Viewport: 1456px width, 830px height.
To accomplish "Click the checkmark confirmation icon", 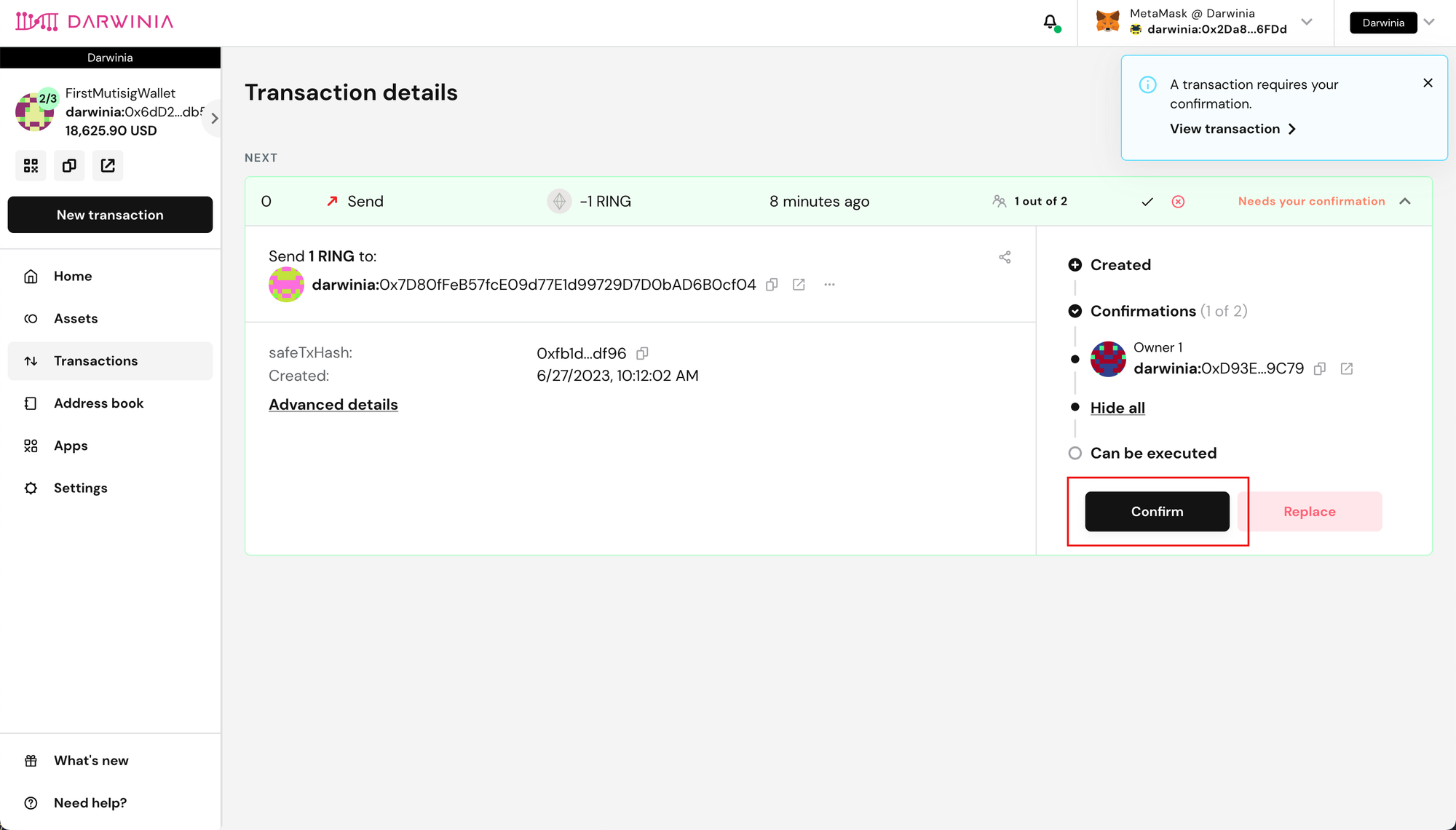I will point(1147,201).
